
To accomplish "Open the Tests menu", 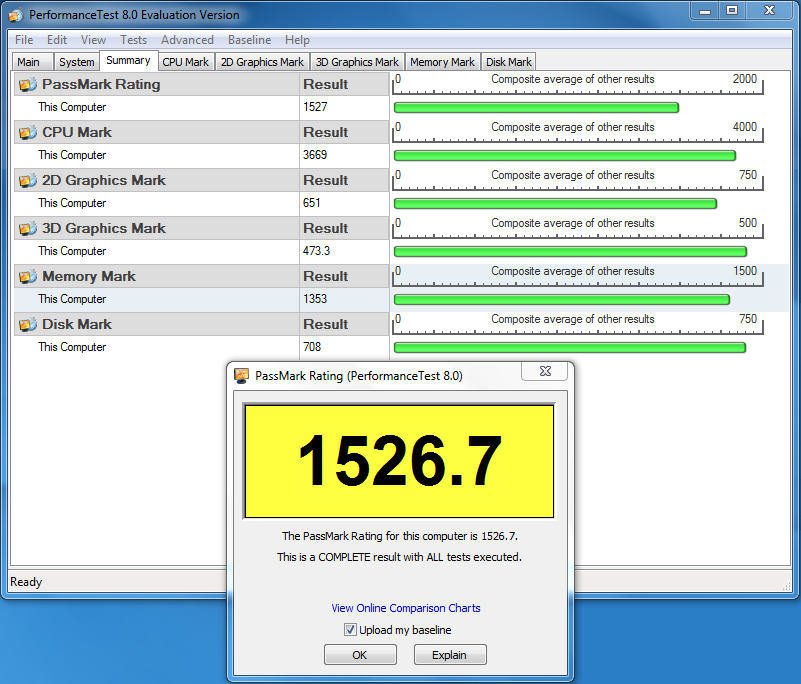I will click(133, 40).
